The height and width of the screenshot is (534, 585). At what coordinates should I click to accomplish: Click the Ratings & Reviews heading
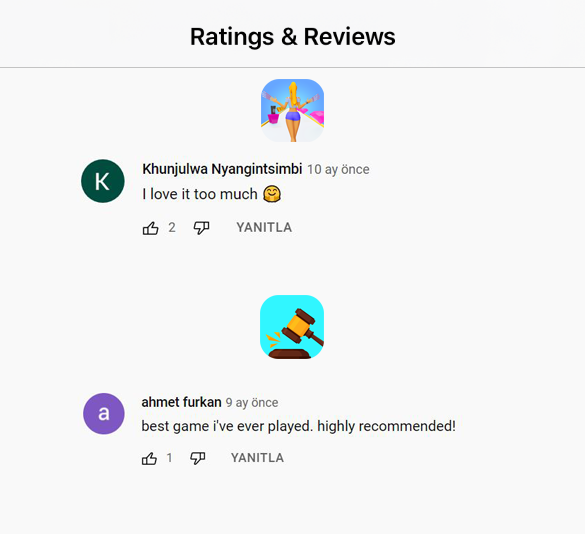tap(292, 37)
